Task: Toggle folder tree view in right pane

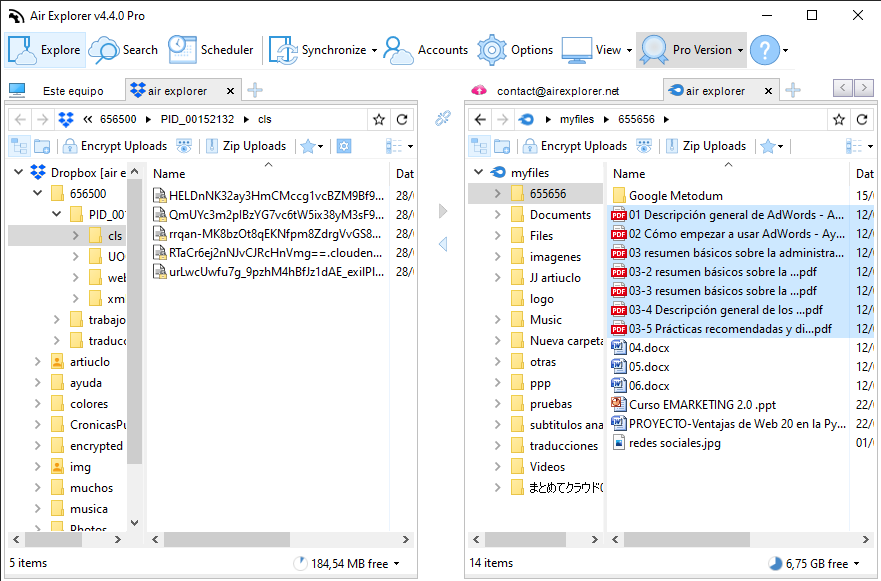Action: point(479,146)
